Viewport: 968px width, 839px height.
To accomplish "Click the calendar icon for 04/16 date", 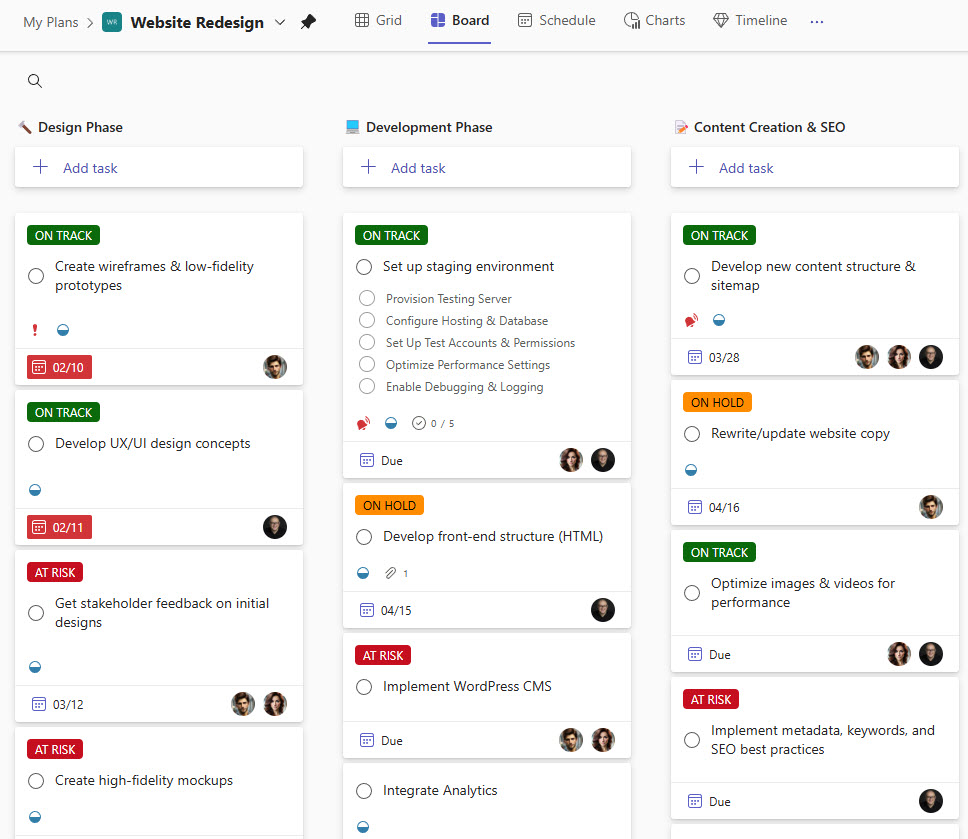I will click(x=695, y=507).
